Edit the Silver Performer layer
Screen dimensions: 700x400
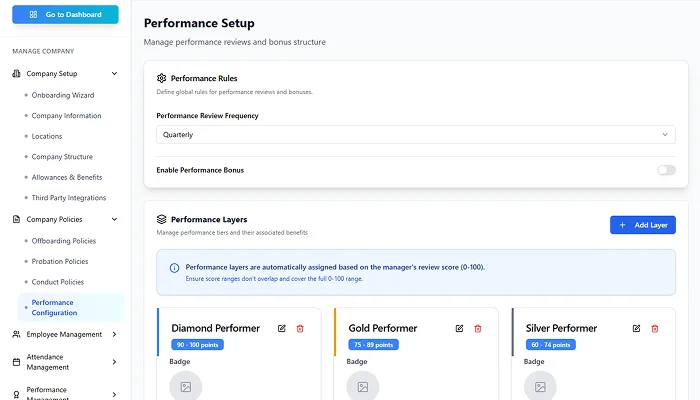(x=636, y=328)
